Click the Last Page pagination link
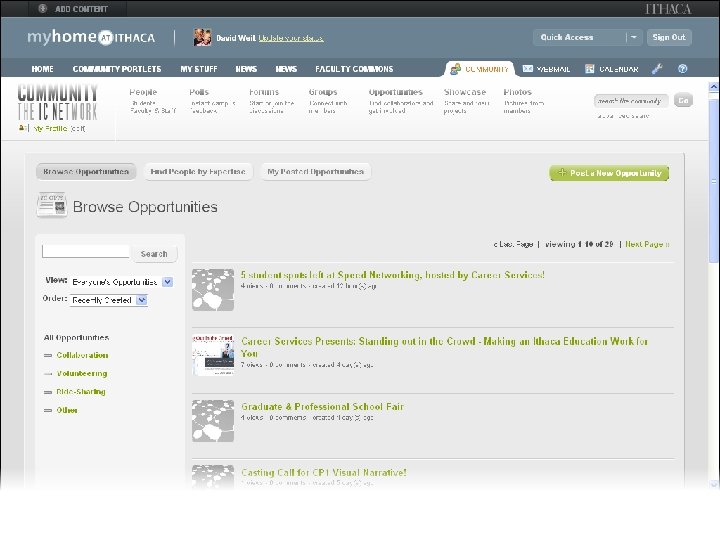The width and height of the screenshot is (720, 540). (x=513, y=244)
